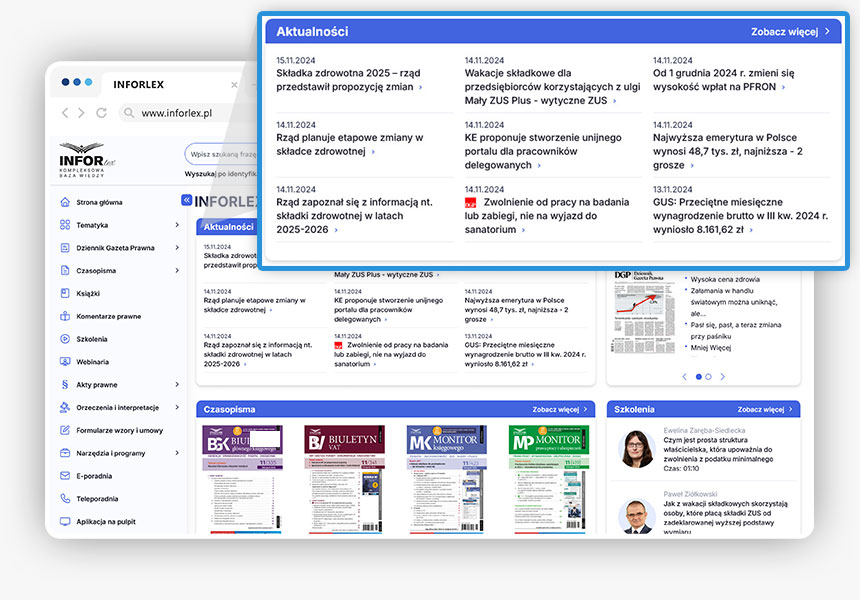Open E-poradnia menu item
Screen dimensions: 860x600
point(94,476)
